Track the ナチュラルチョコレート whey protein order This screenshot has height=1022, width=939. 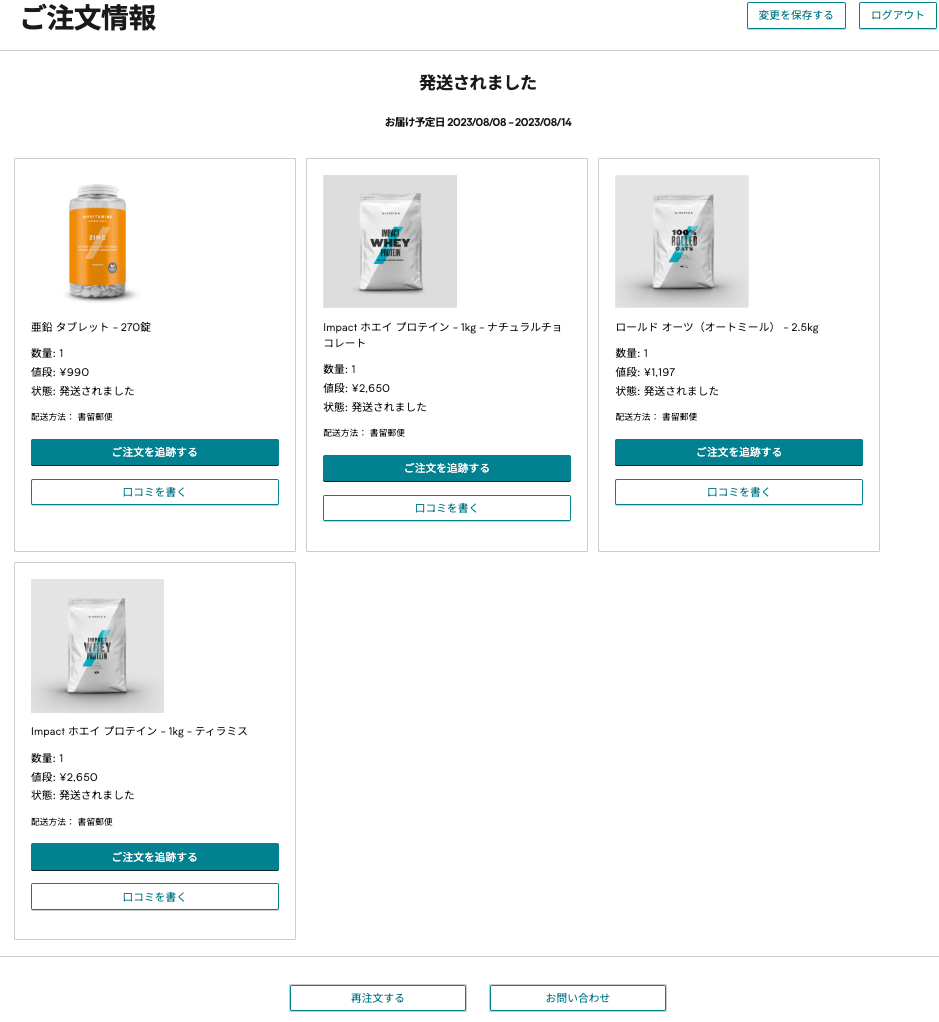click(x=447, y=468)
